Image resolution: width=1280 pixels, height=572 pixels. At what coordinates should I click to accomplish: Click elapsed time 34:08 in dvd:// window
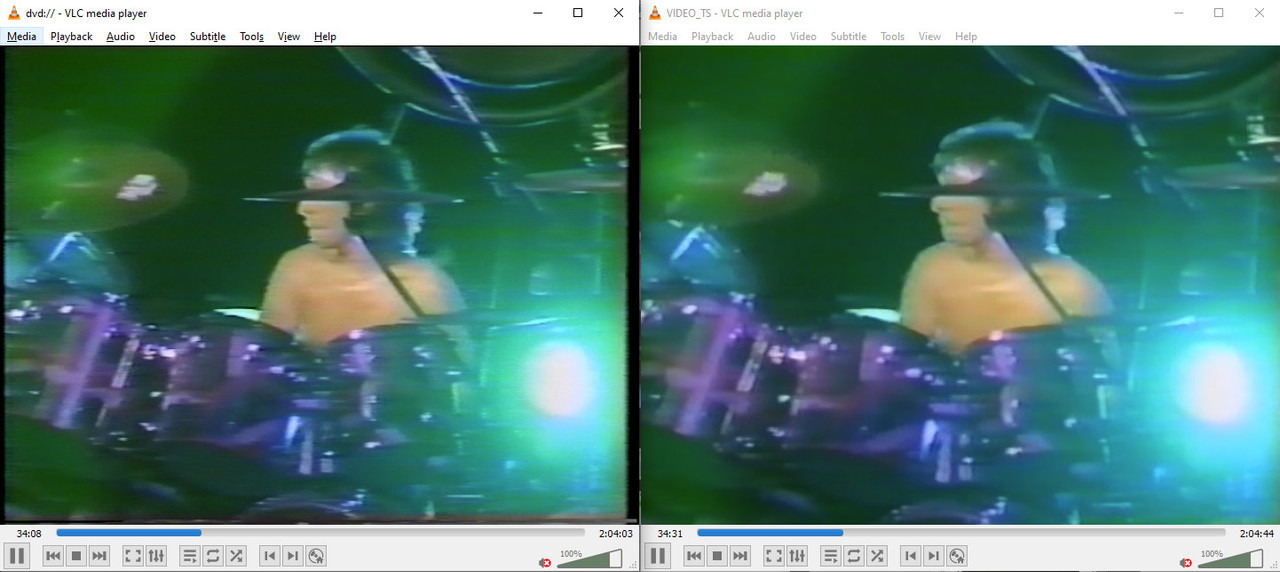point(29,534)
